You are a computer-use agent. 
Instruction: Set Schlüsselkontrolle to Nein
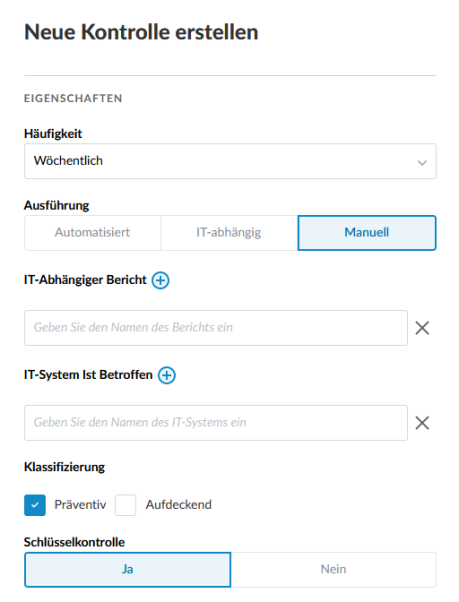pos(334,569)
